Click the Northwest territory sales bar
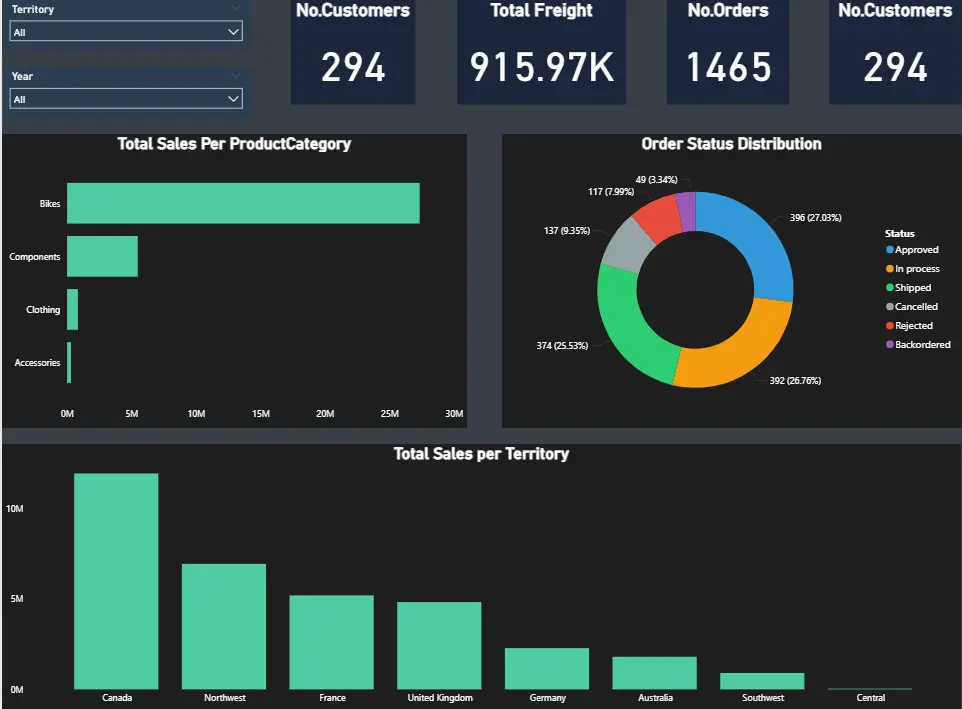The height and width of the screenshot is (709, 962). click(x=223, y=625)
